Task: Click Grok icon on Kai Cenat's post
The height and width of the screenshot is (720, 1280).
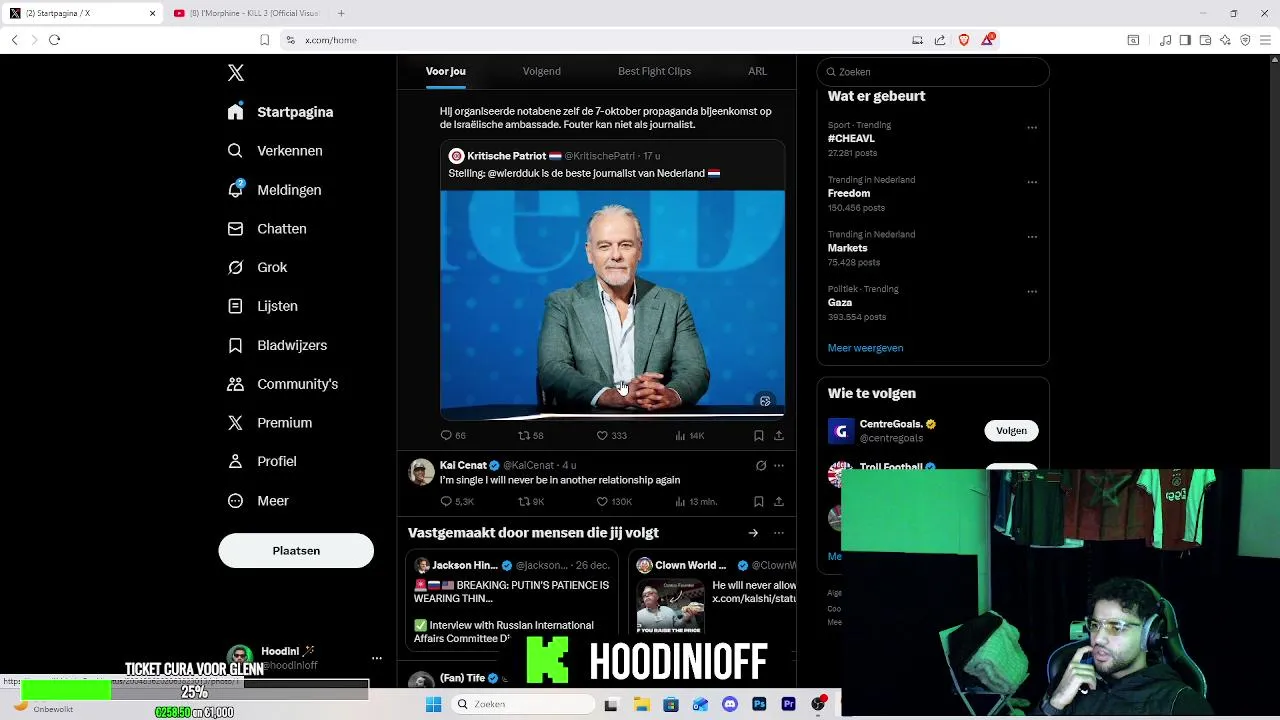Action: click(761, 465)
